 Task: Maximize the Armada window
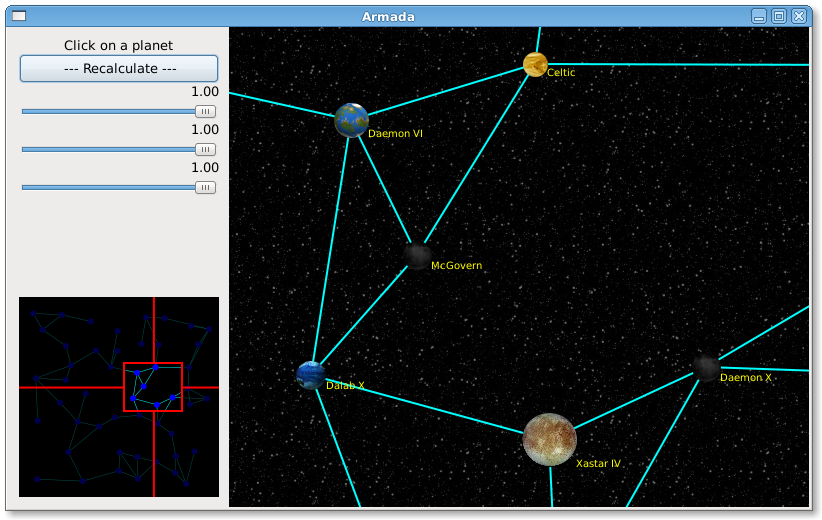778,16
